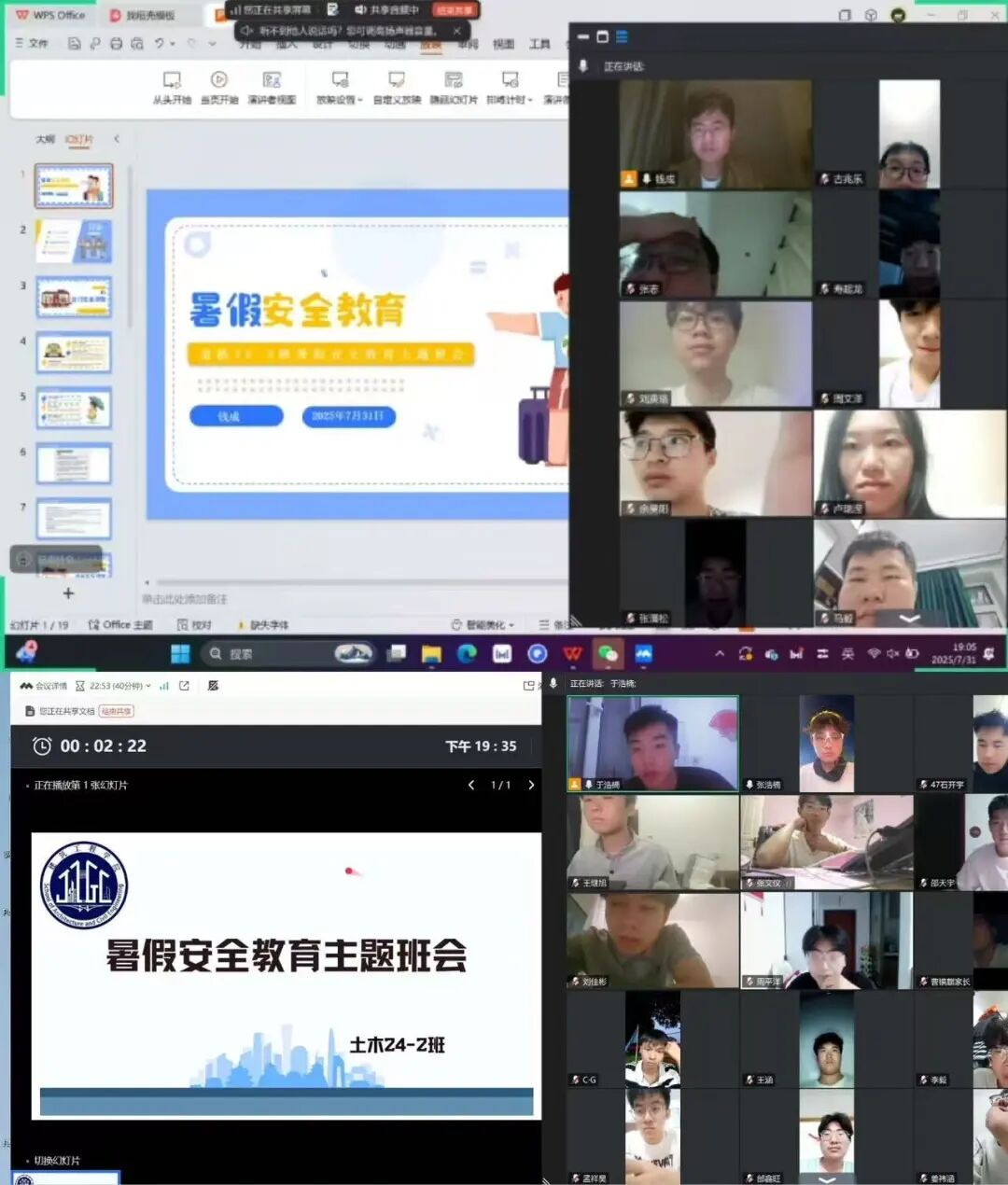
Task: Switch video panel to grid layout icon
Action: point(602,36)
